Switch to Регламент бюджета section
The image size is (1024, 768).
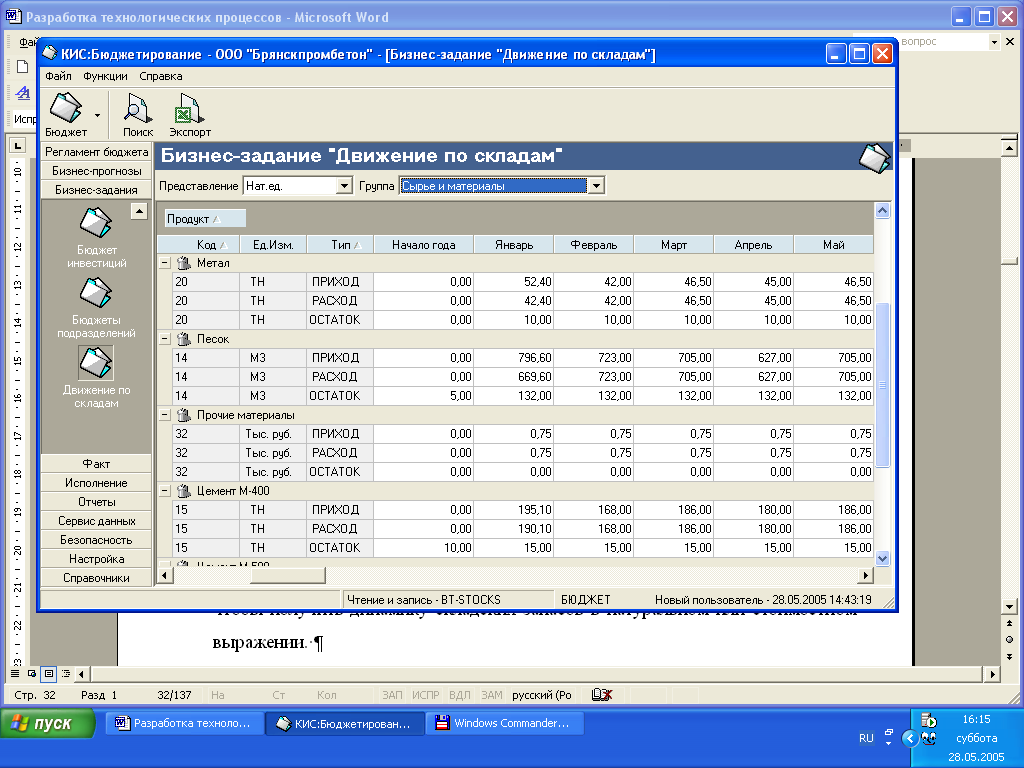pyautogui.click(x=97, y=152)
